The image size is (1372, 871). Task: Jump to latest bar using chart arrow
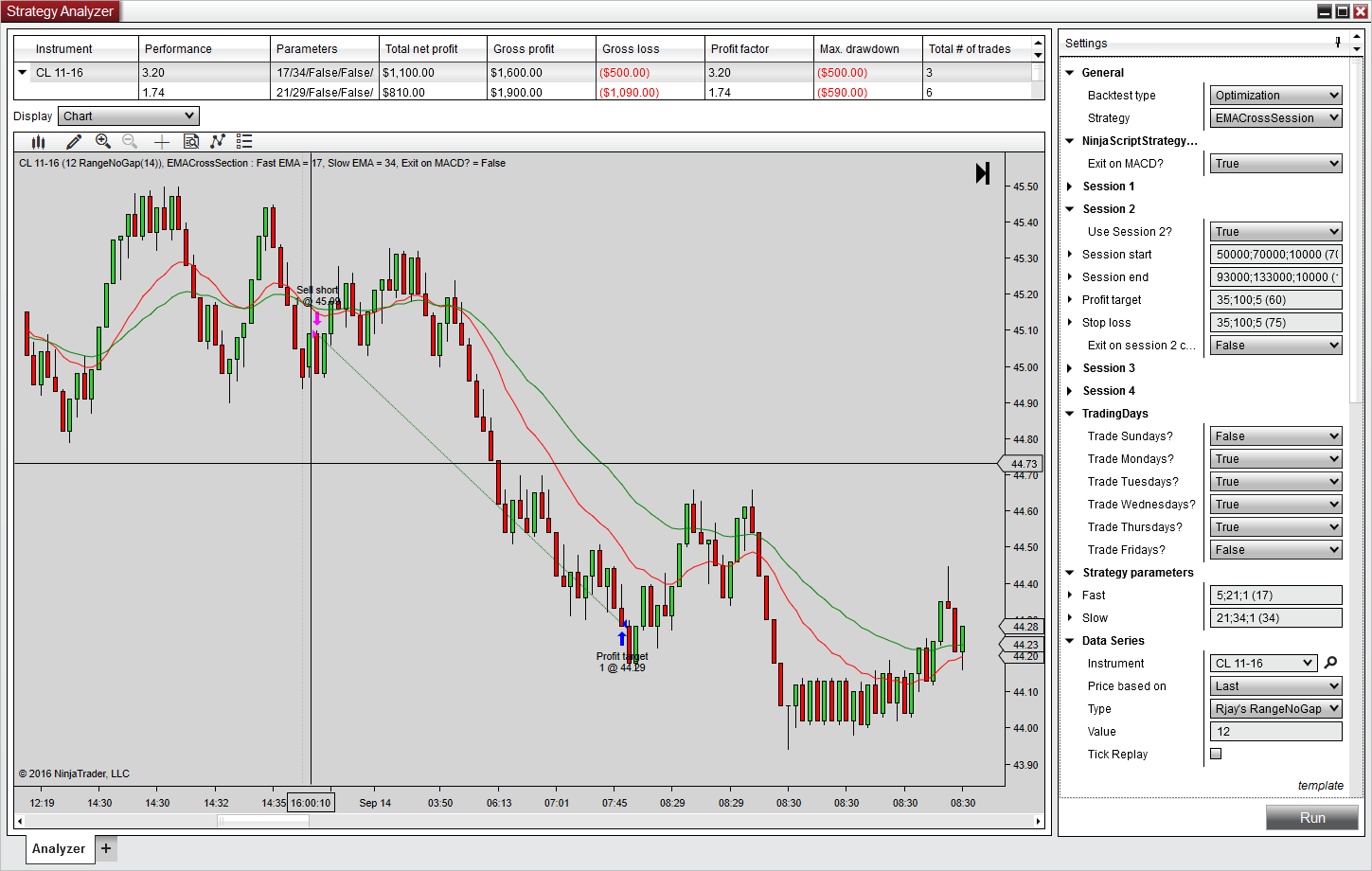[x=983, y=173]
